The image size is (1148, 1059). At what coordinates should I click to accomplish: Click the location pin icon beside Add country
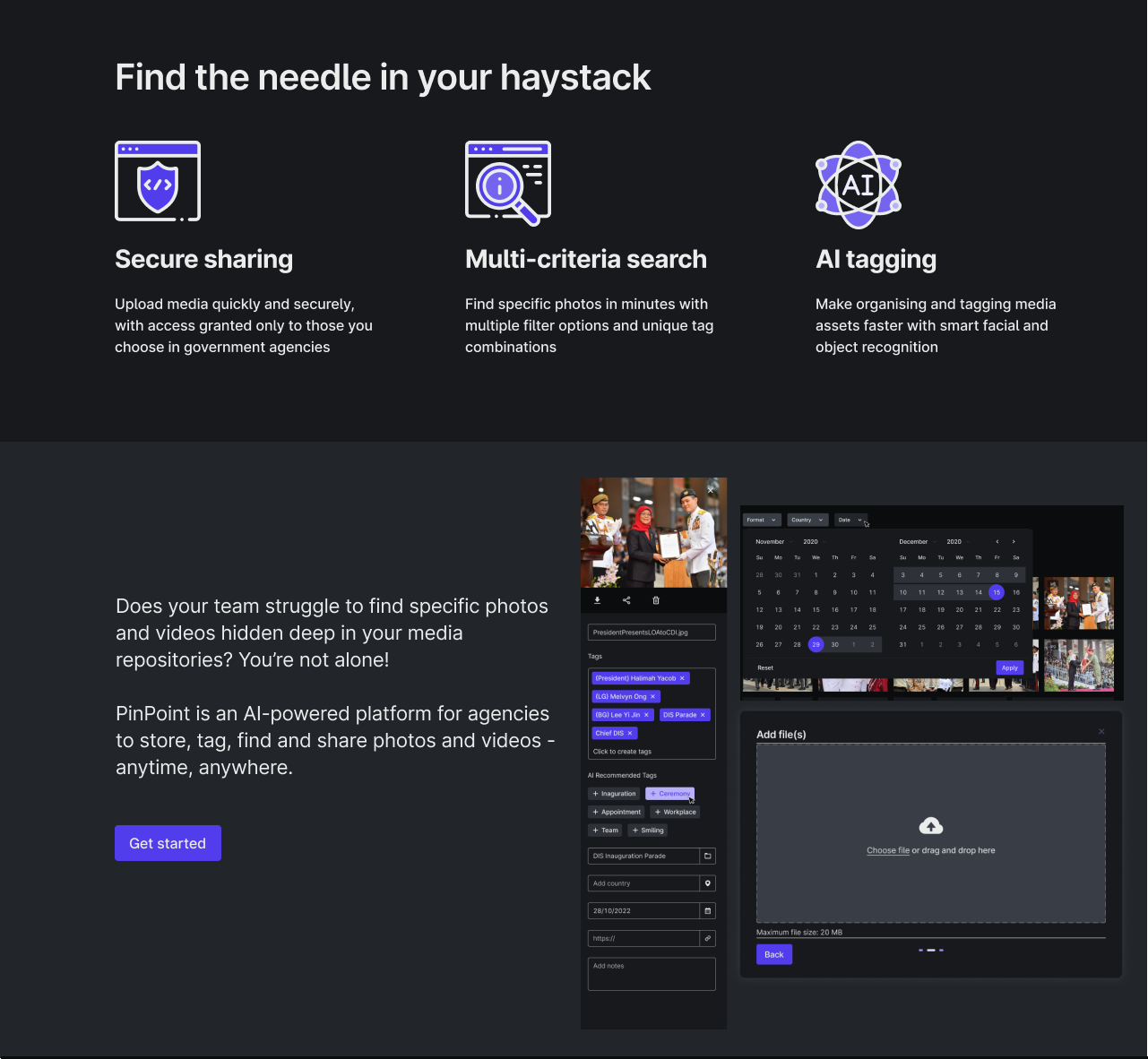click(708, 883)
